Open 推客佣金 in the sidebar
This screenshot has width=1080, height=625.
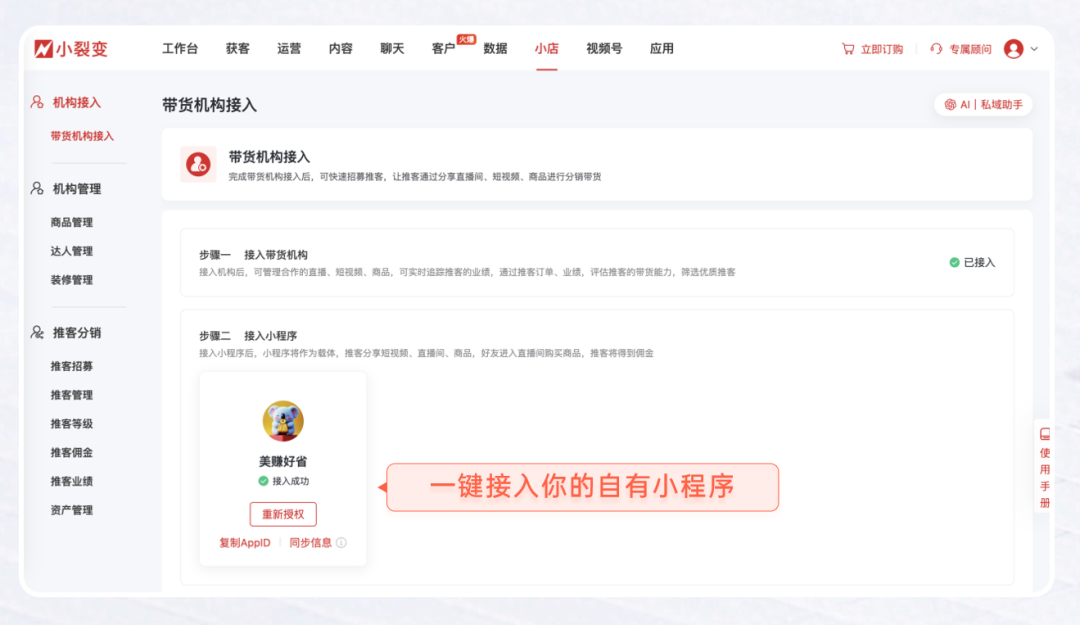pos(72,452)
